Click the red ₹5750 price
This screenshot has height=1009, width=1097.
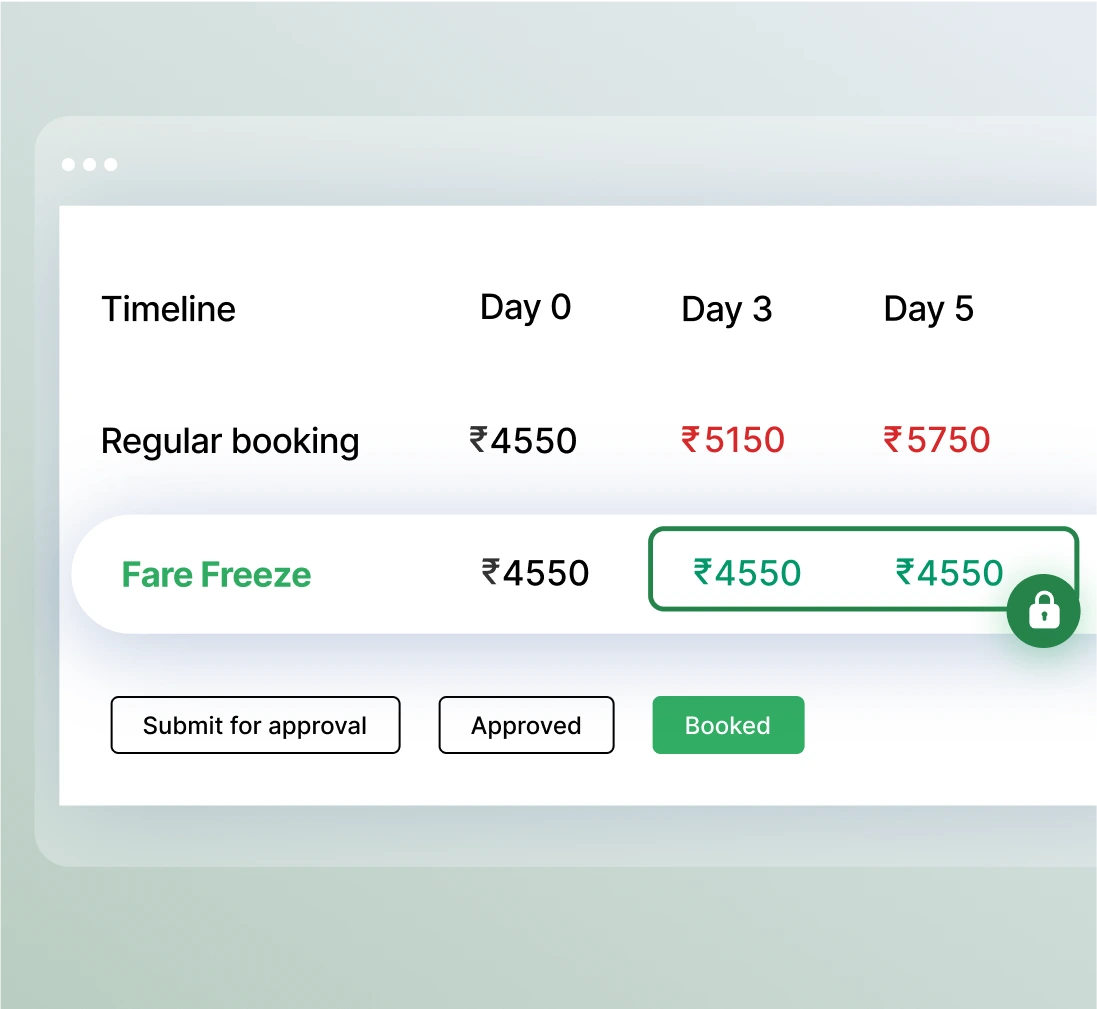click(937, 439)
